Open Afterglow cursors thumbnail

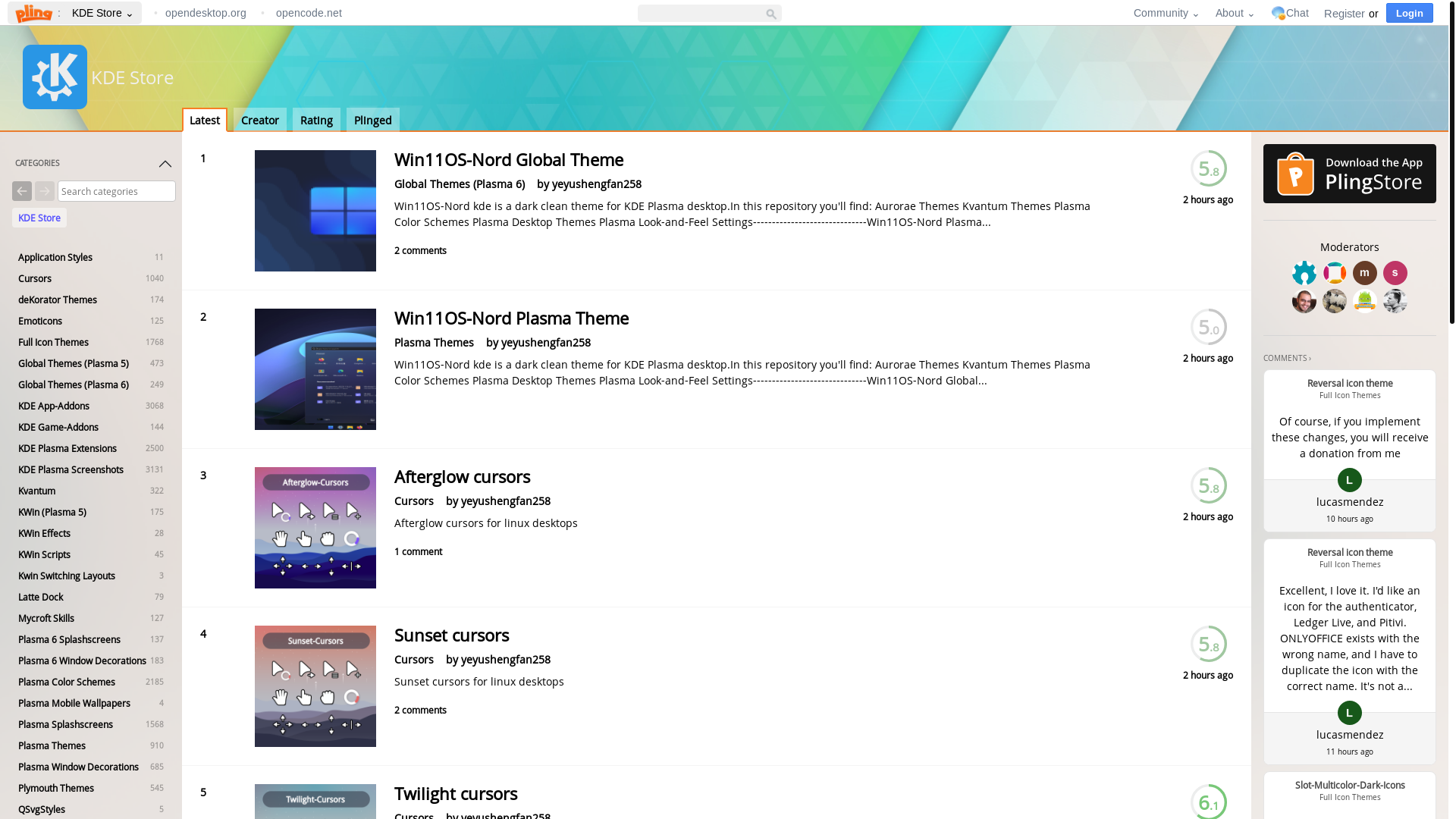[x=315, y=528]
